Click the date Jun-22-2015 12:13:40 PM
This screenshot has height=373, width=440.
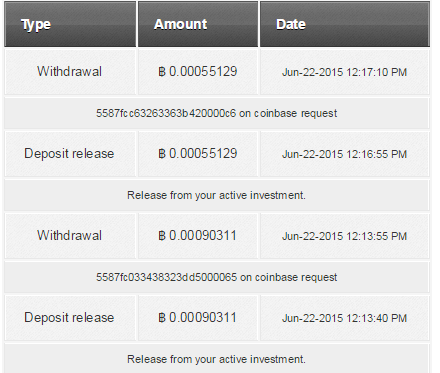[x=344, y=318]
